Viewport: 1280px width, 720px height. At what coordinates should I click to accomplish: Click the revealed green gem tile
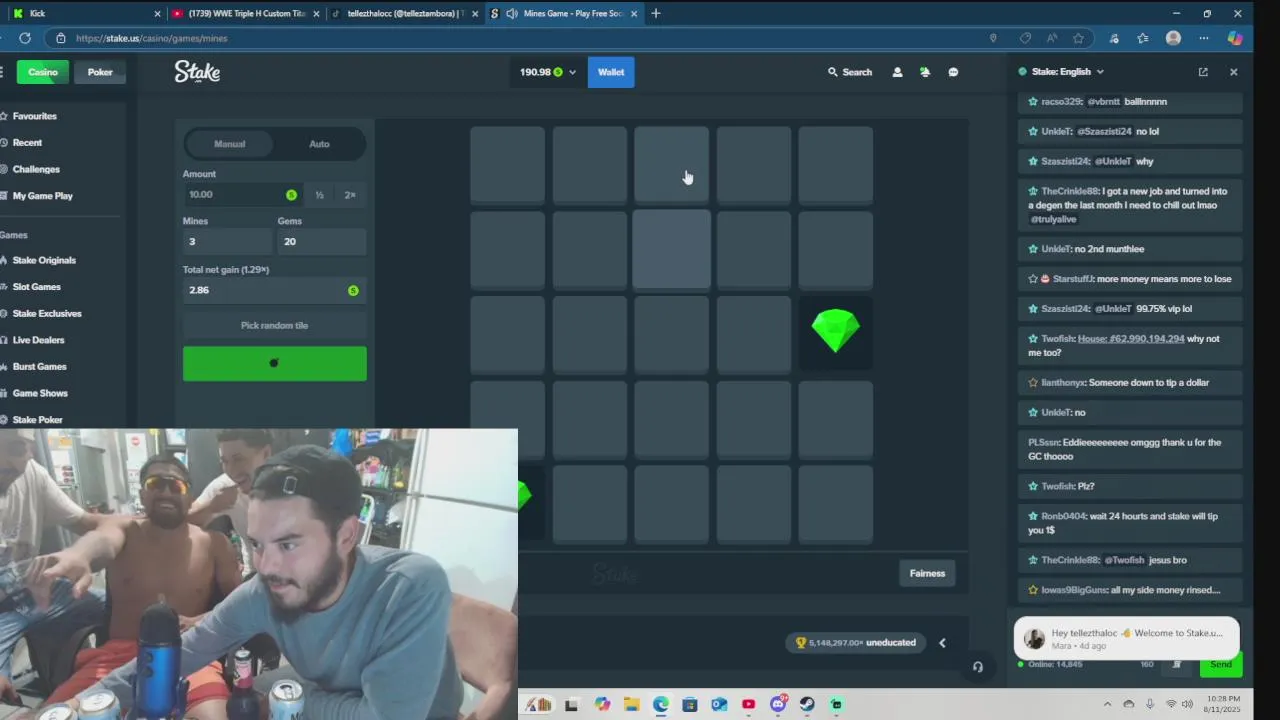coord(835,331)
